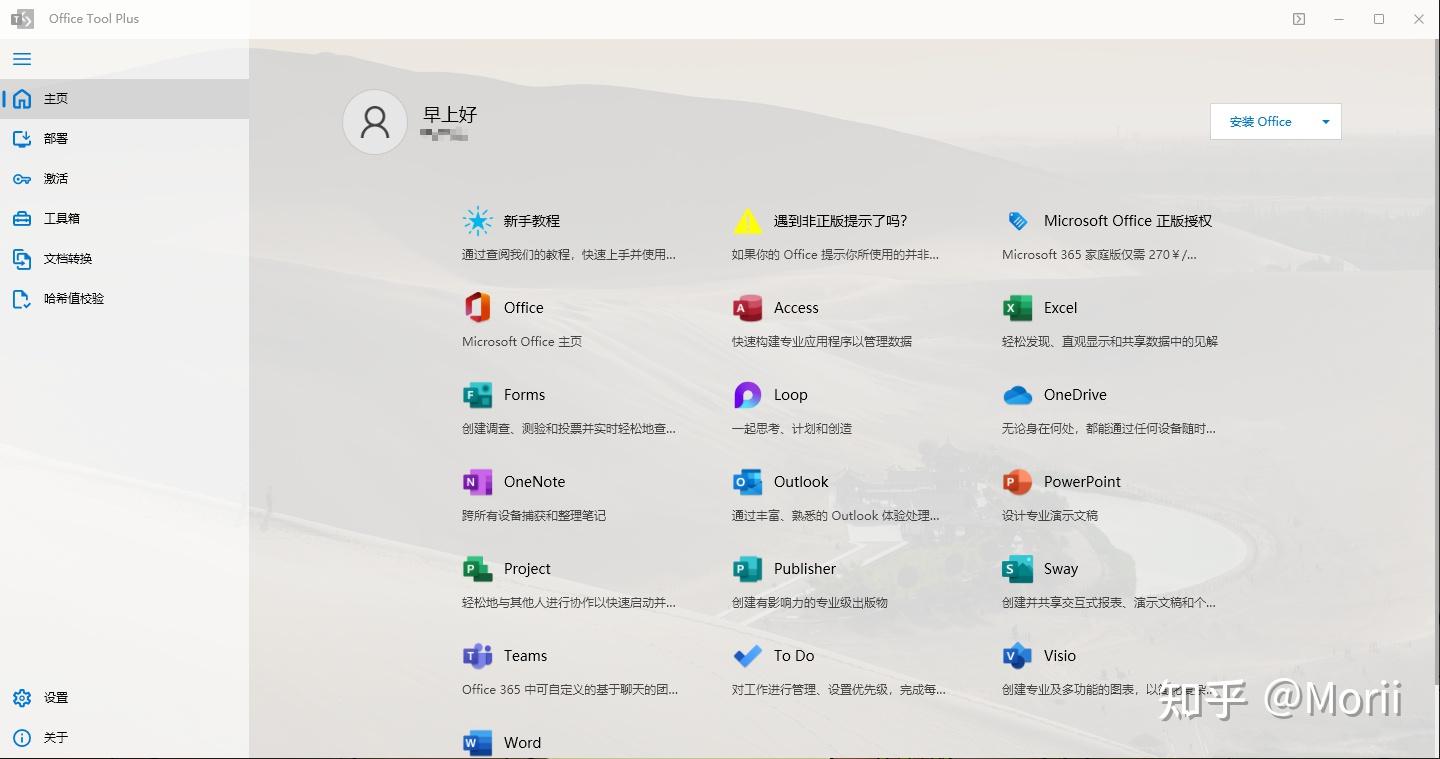Click the 新手教程 star icon

click(478, 221)
